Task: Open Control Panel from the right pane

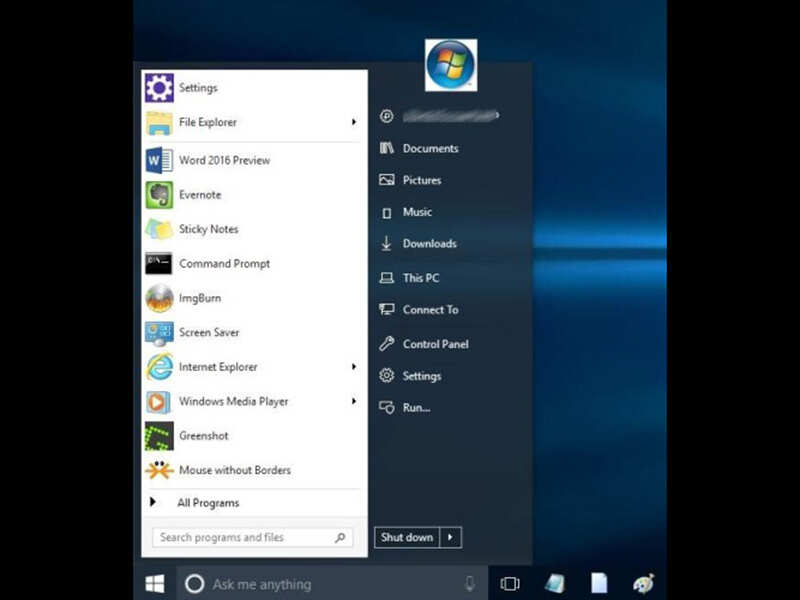Action: click(435, 344)
